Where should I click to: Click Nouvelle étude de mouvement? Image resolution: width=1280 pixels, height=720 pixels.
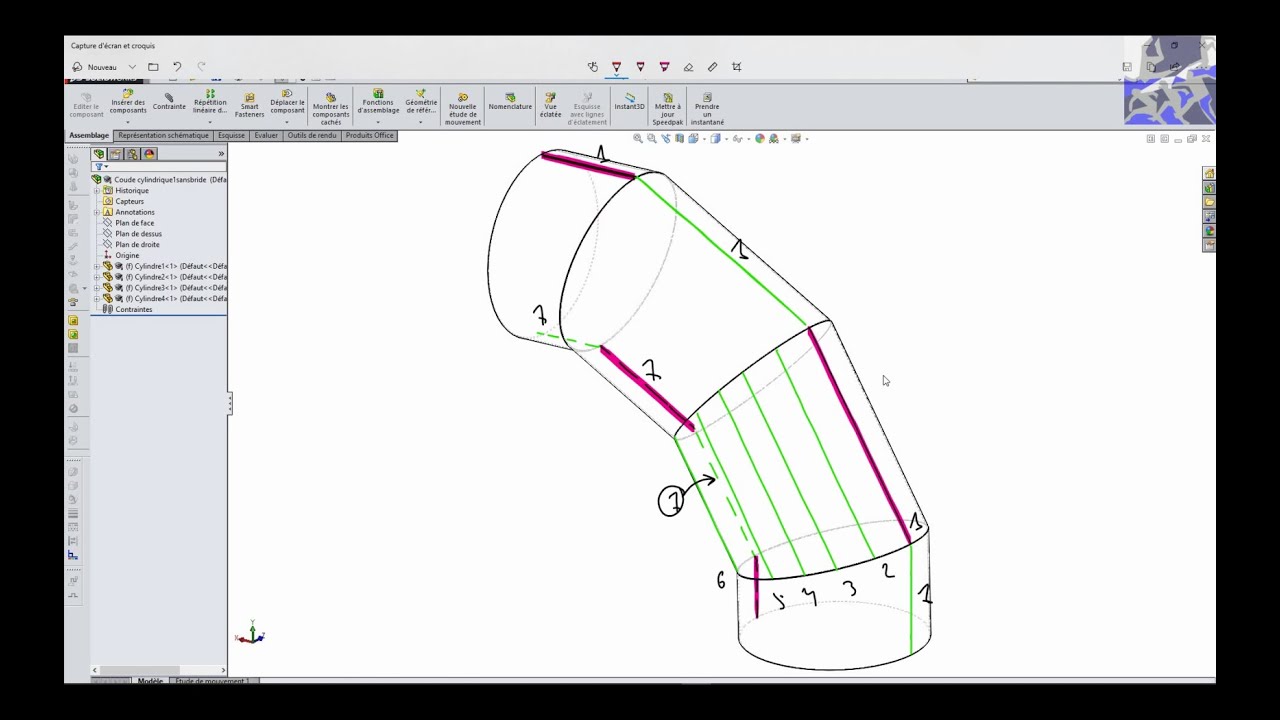pyautogui.click(x=463, y=108)
